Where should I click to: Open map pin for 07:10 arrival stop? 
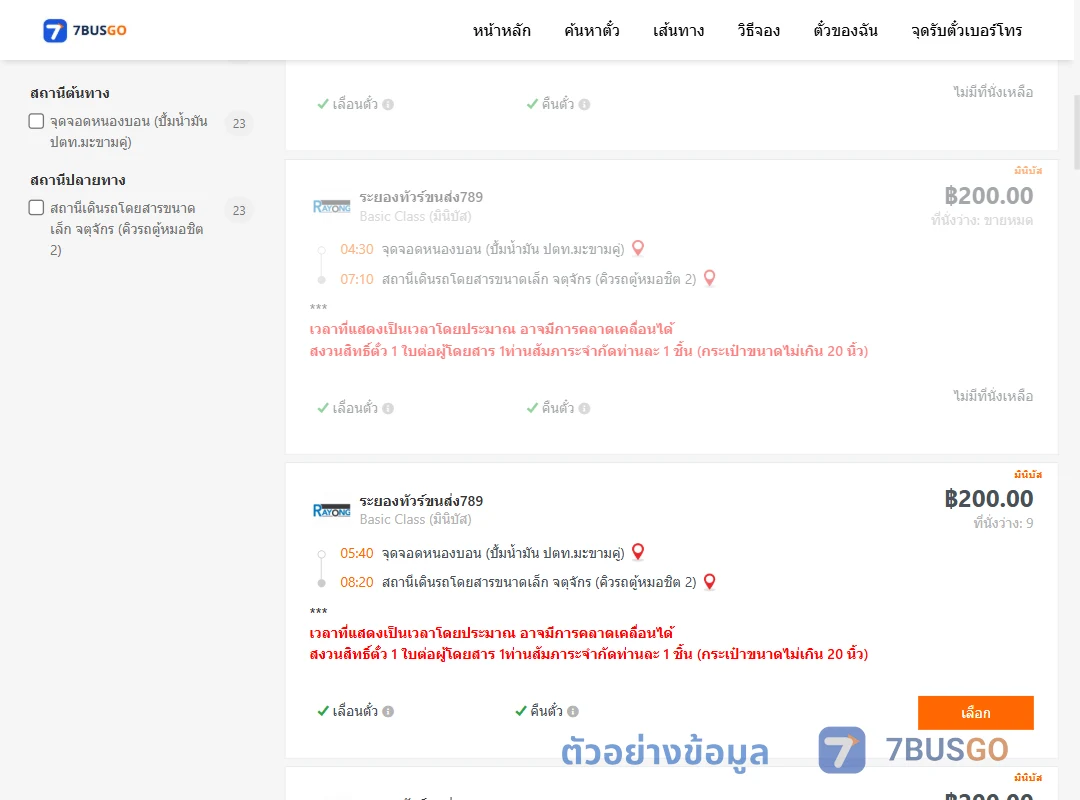[709, 278]
